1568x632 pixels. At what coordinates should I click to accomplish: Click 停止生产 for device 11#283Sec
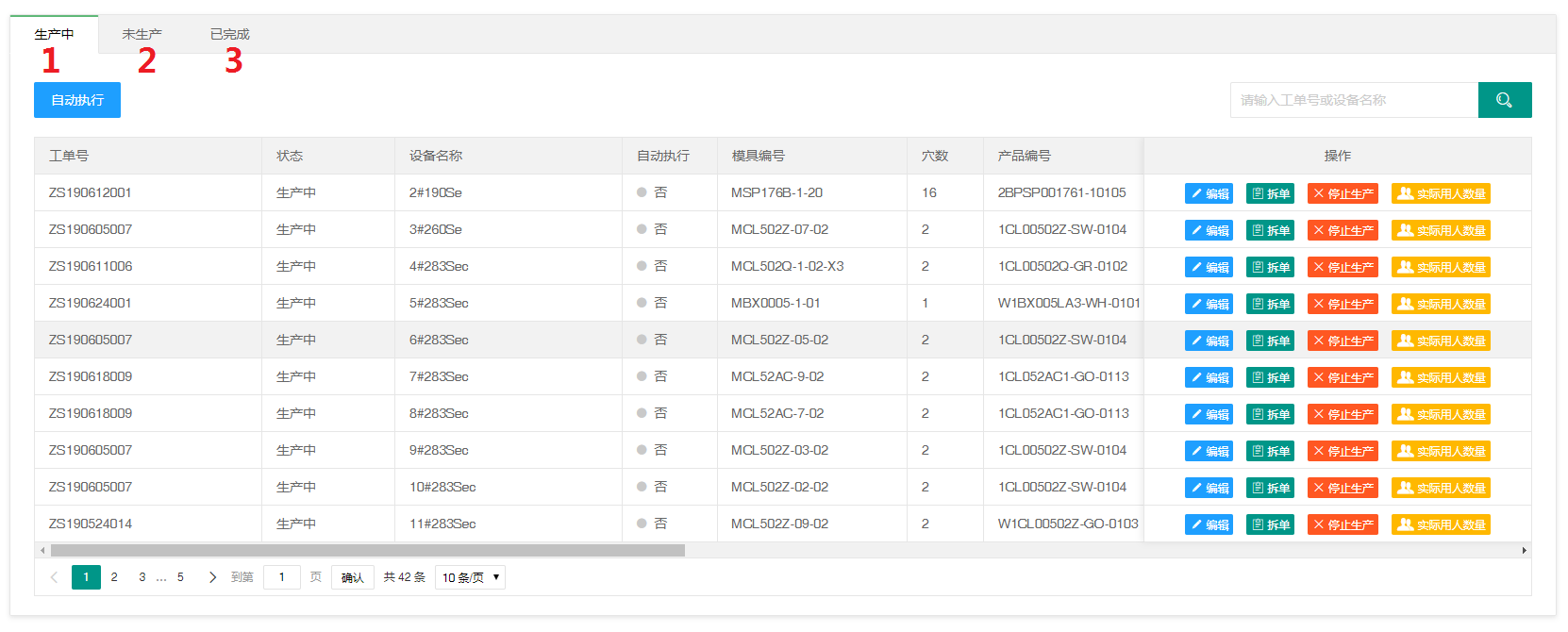pos(1343,524)
